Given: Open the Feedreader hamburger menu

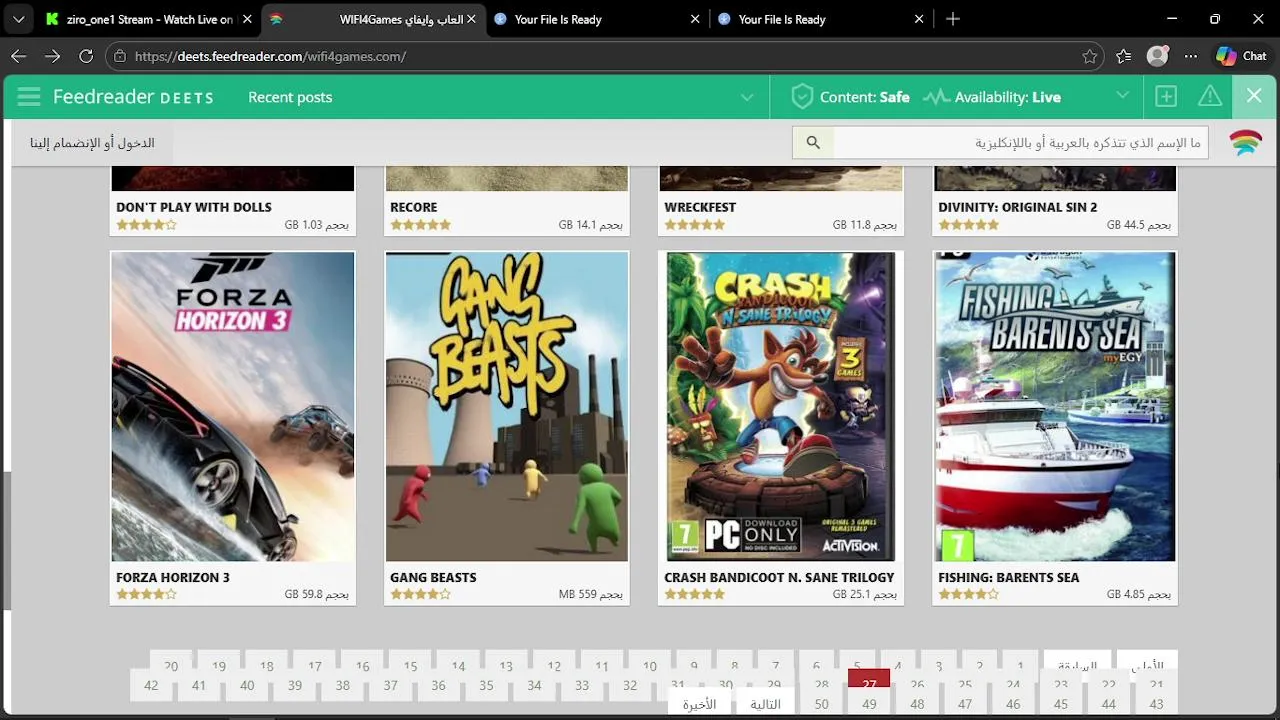Looking at the screenshot, I should (29, 97).
